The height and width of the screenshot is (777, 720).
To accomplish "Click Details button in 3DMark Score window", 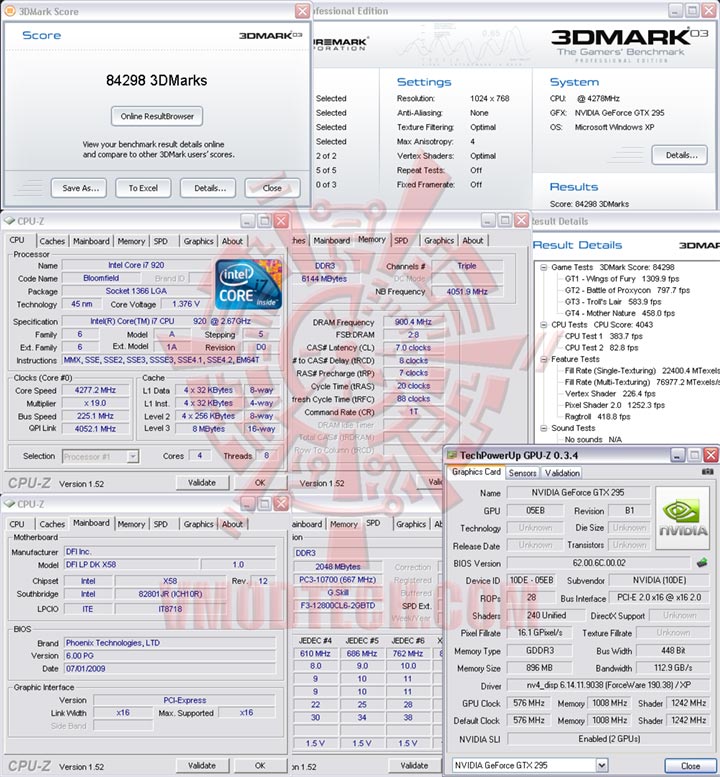I will [209, 188].
